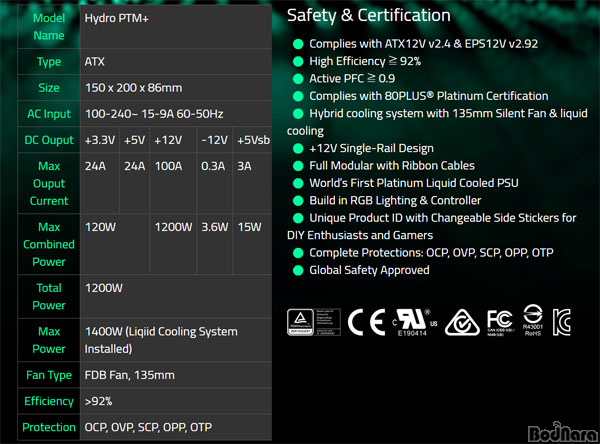This screenshot has width=600, height=444.
Task: Click the R43001 RoHS BSMI mark
Action: (x=533, y=321)
